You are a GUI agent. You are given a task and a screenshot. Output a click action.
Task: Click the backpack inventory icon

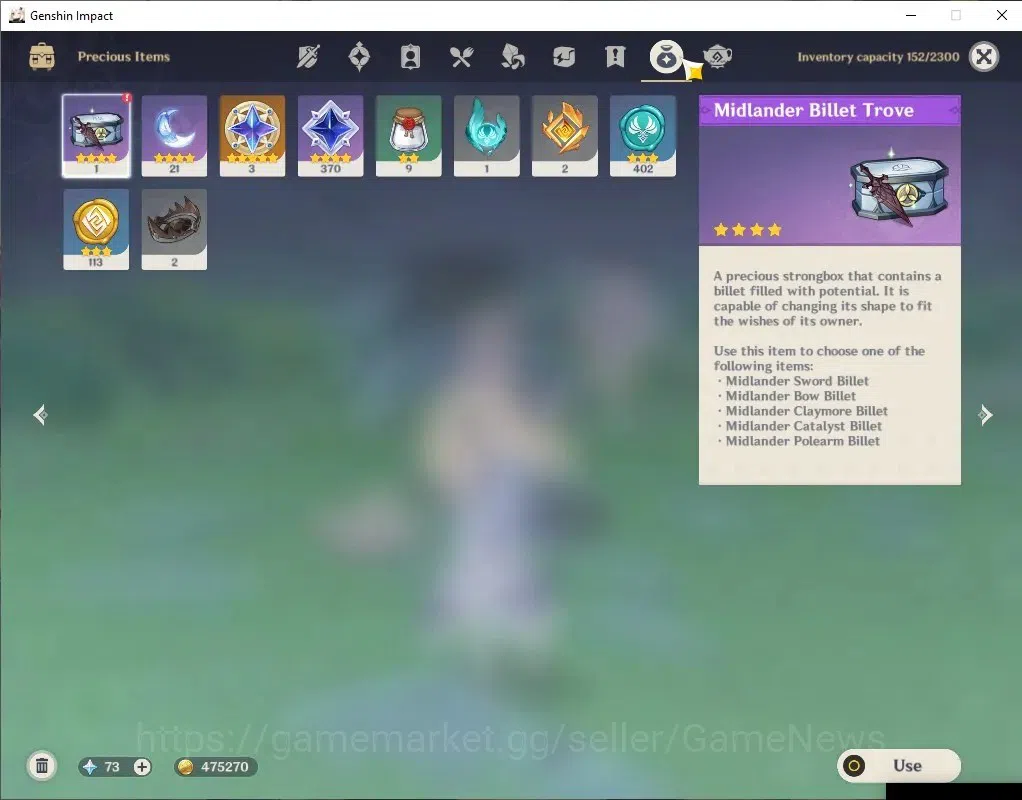[42, 57]
